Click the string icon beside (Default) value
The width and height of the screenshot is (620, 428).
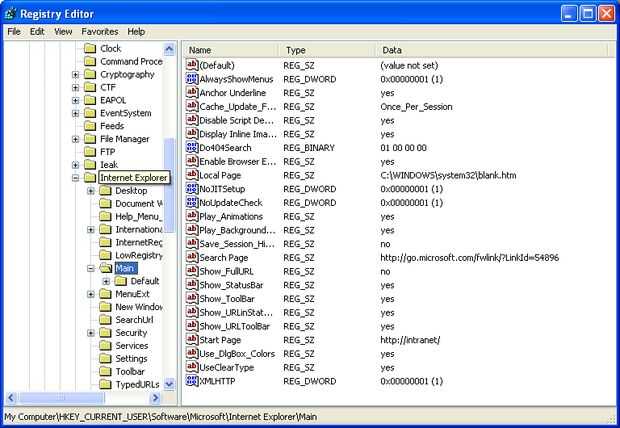[192, 65]
